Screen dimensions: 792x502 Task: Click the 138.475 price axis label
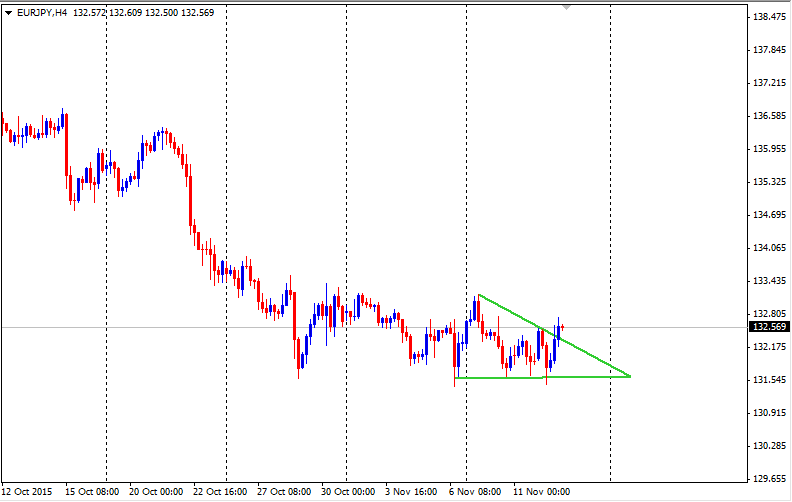pyautogui.click(x=769, y=17)
